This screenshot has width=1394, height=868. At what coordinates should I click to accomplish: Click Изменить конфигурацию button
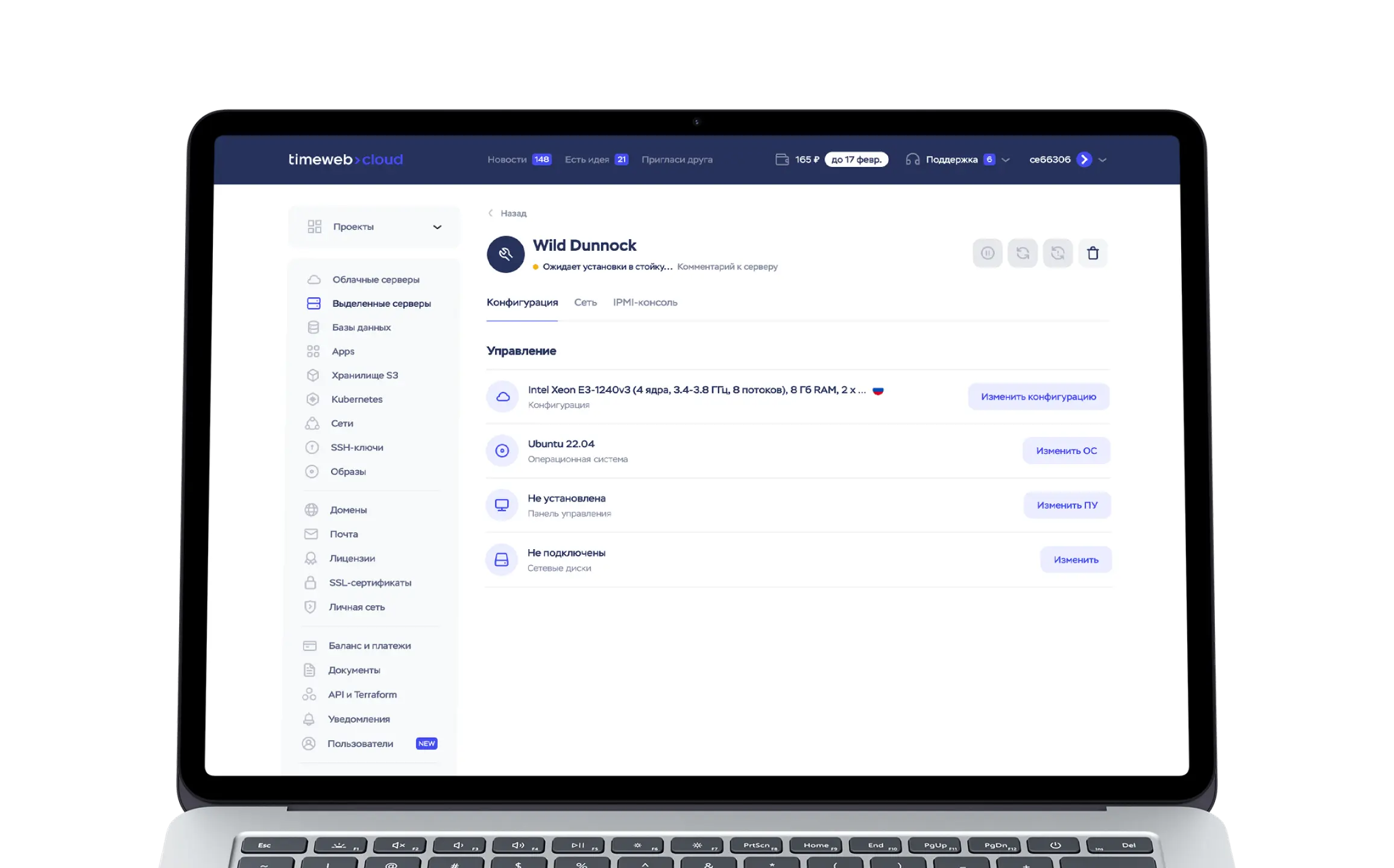tap(1038, 397)
